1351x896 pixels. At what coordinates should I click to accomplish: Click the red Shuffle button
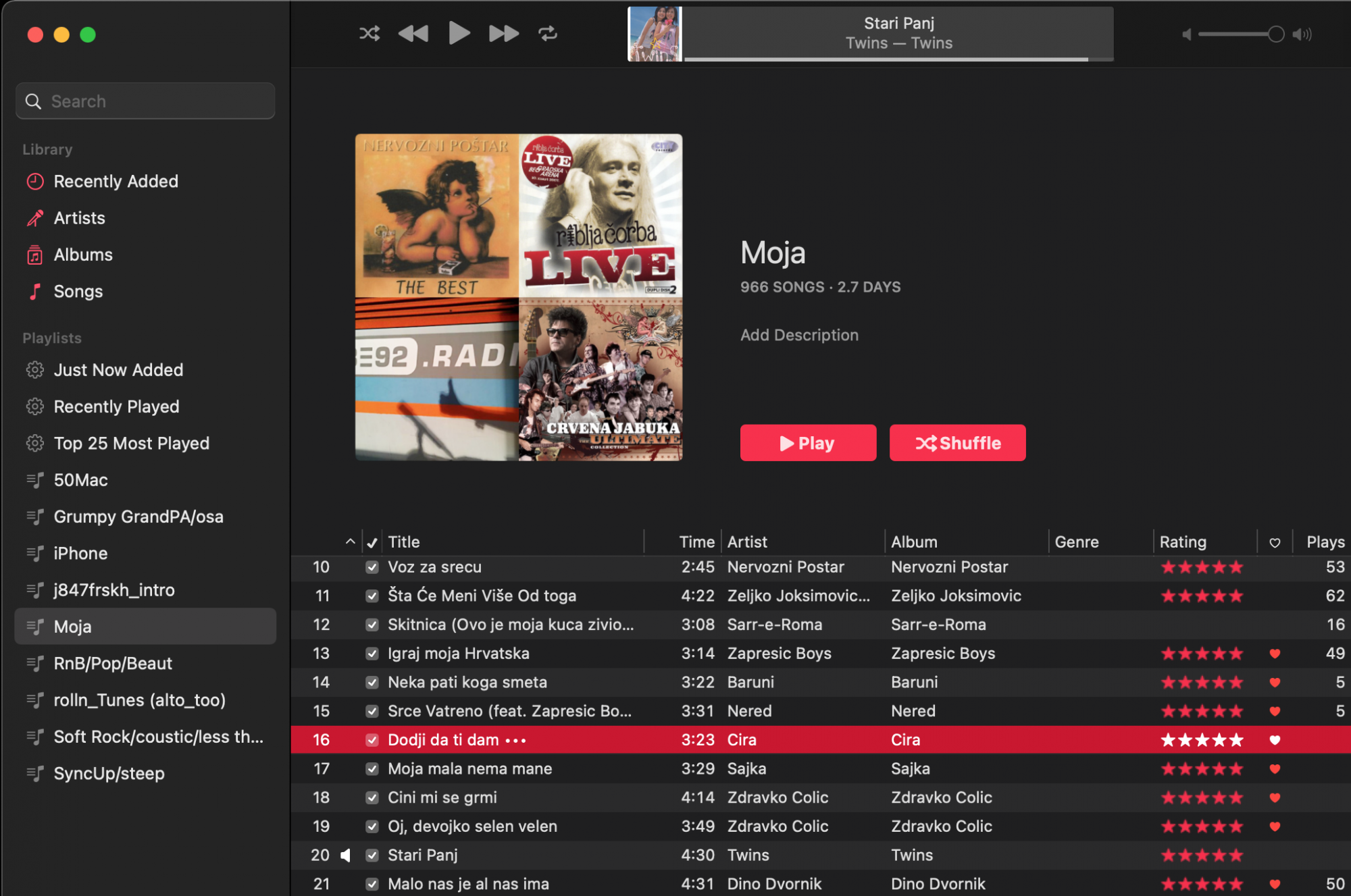[x=957, y=443]
